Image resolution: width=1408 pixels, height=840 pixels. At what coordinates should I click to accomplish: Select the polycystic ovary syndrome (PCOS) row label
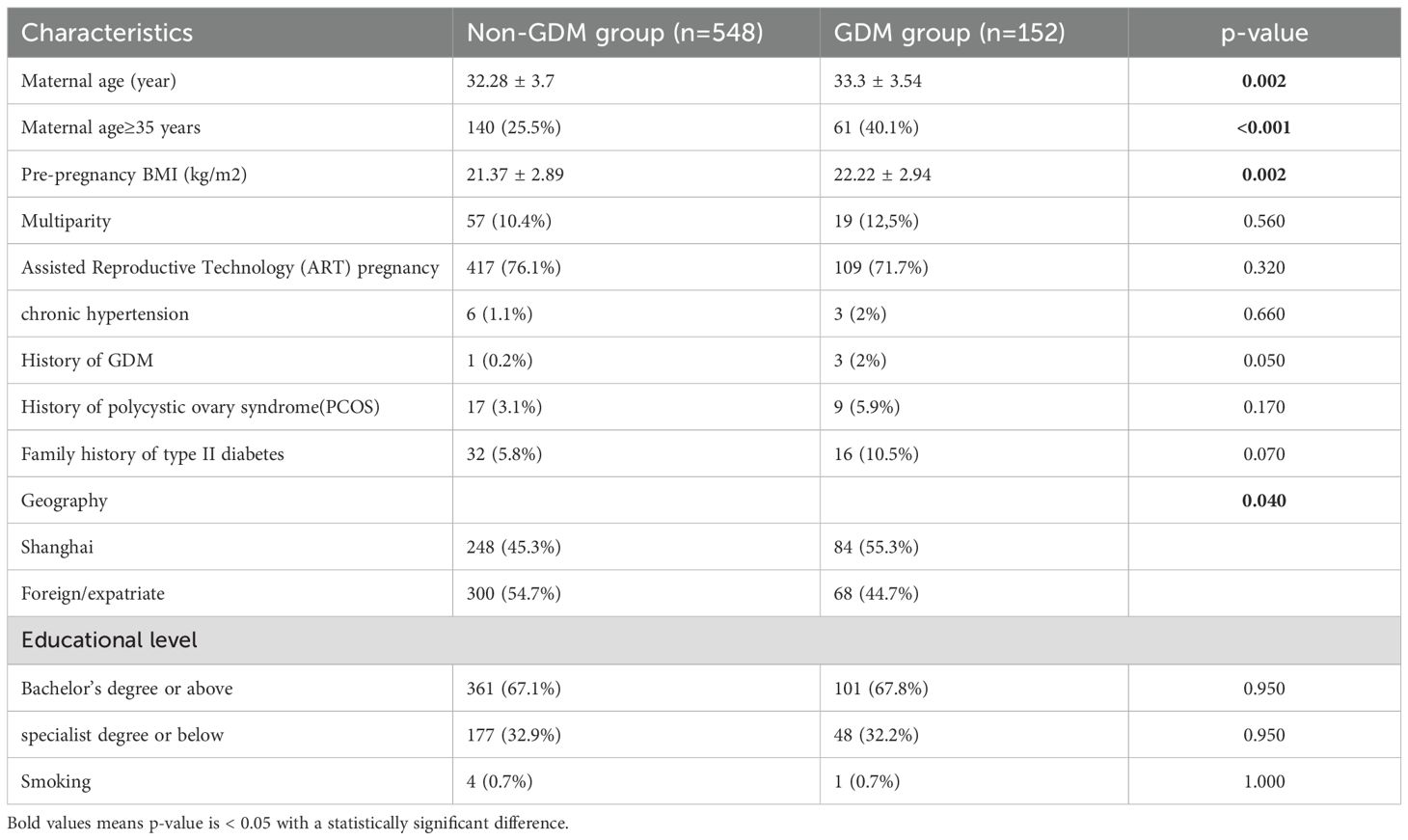coord(200,407)
